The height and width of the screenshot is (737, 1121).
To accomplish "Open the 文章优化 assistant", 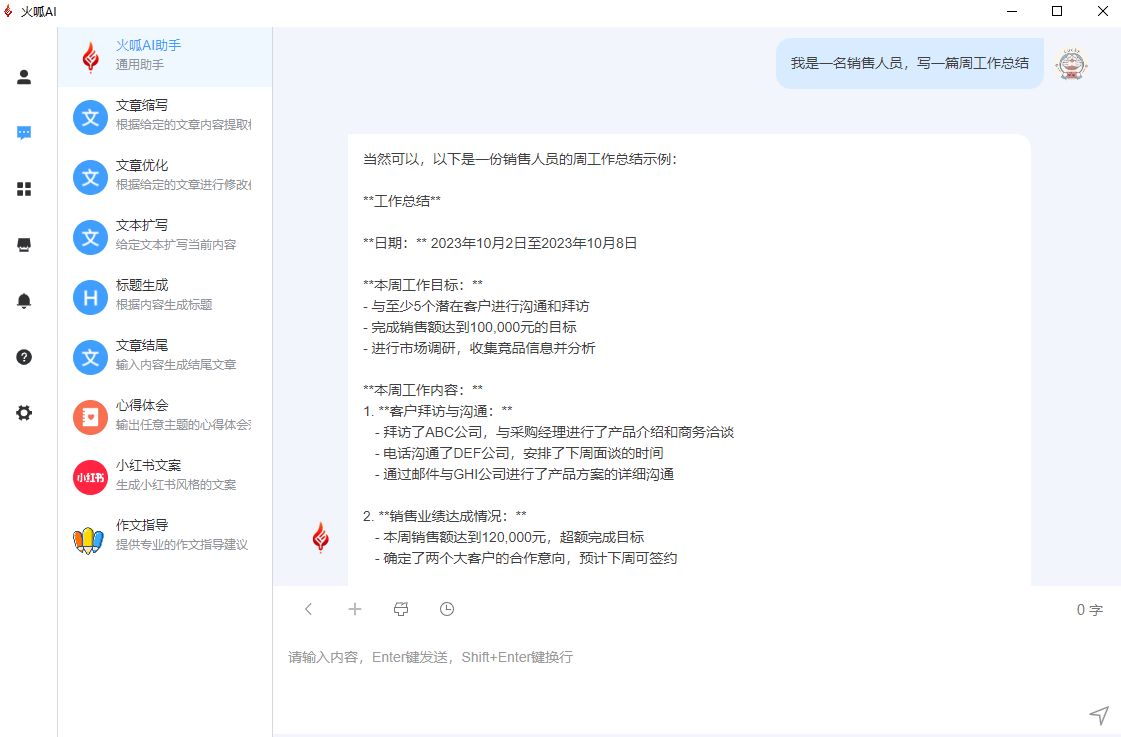I will coord(165,177).
